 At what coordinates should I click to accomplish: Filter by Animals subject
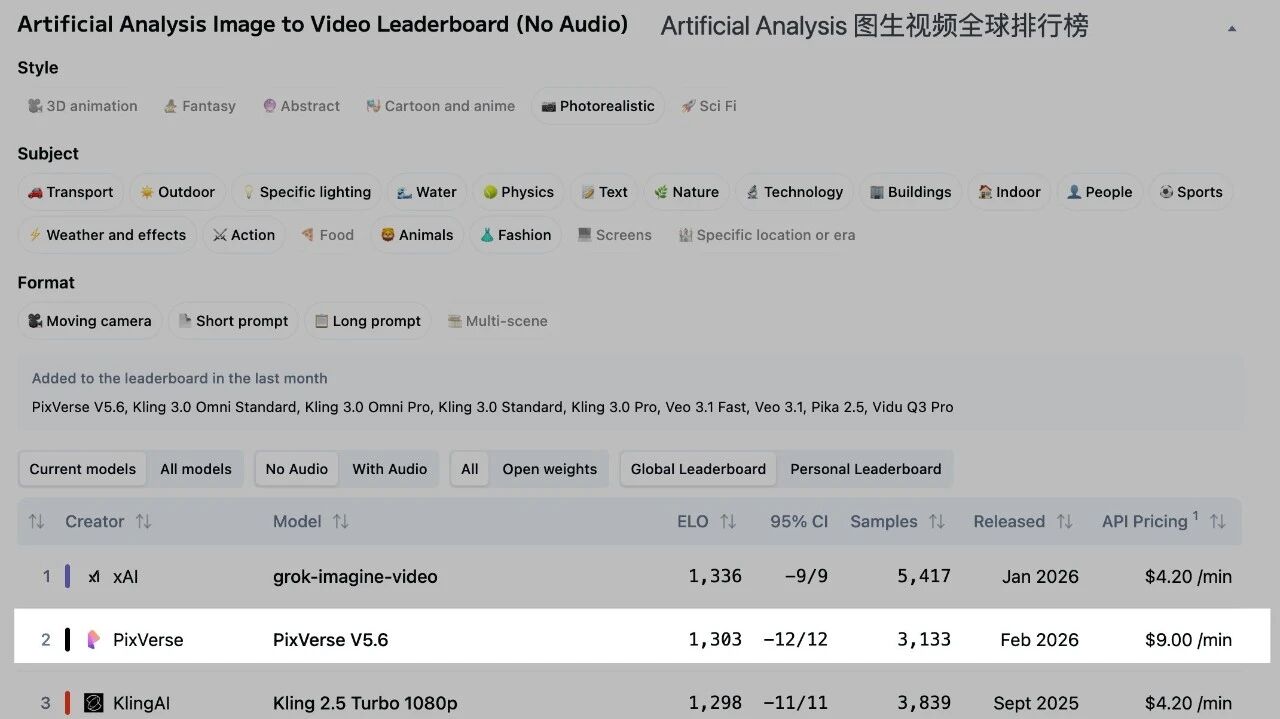[417, 235]
